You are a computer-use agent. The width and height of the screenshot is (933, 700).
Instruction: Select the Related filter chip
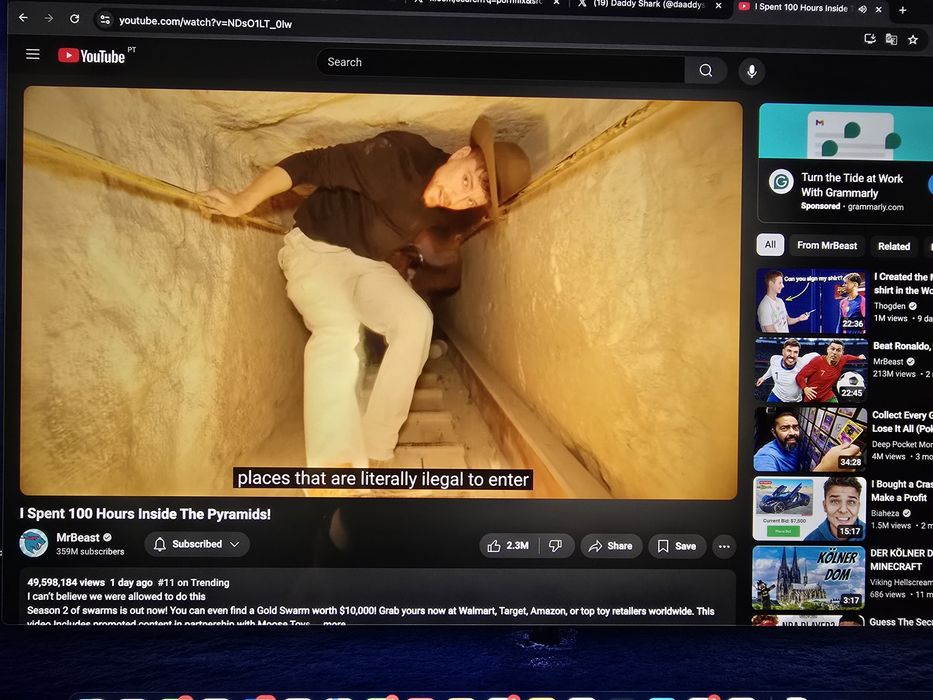pos(894,246)
